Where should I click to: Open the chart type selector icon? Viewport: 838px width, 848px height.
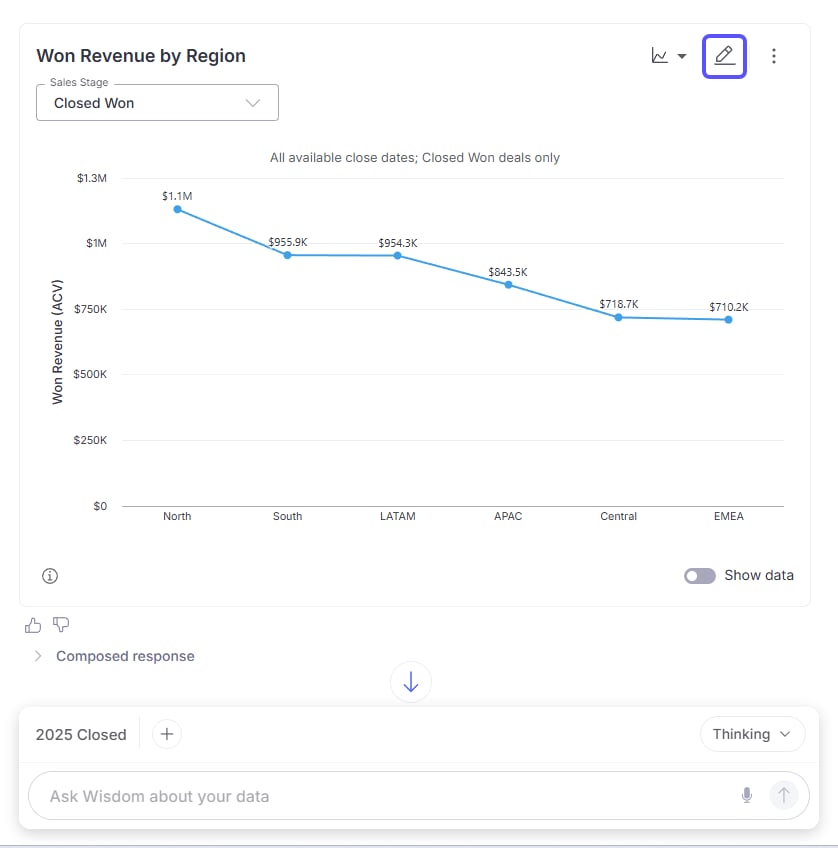tap(660, 56)
